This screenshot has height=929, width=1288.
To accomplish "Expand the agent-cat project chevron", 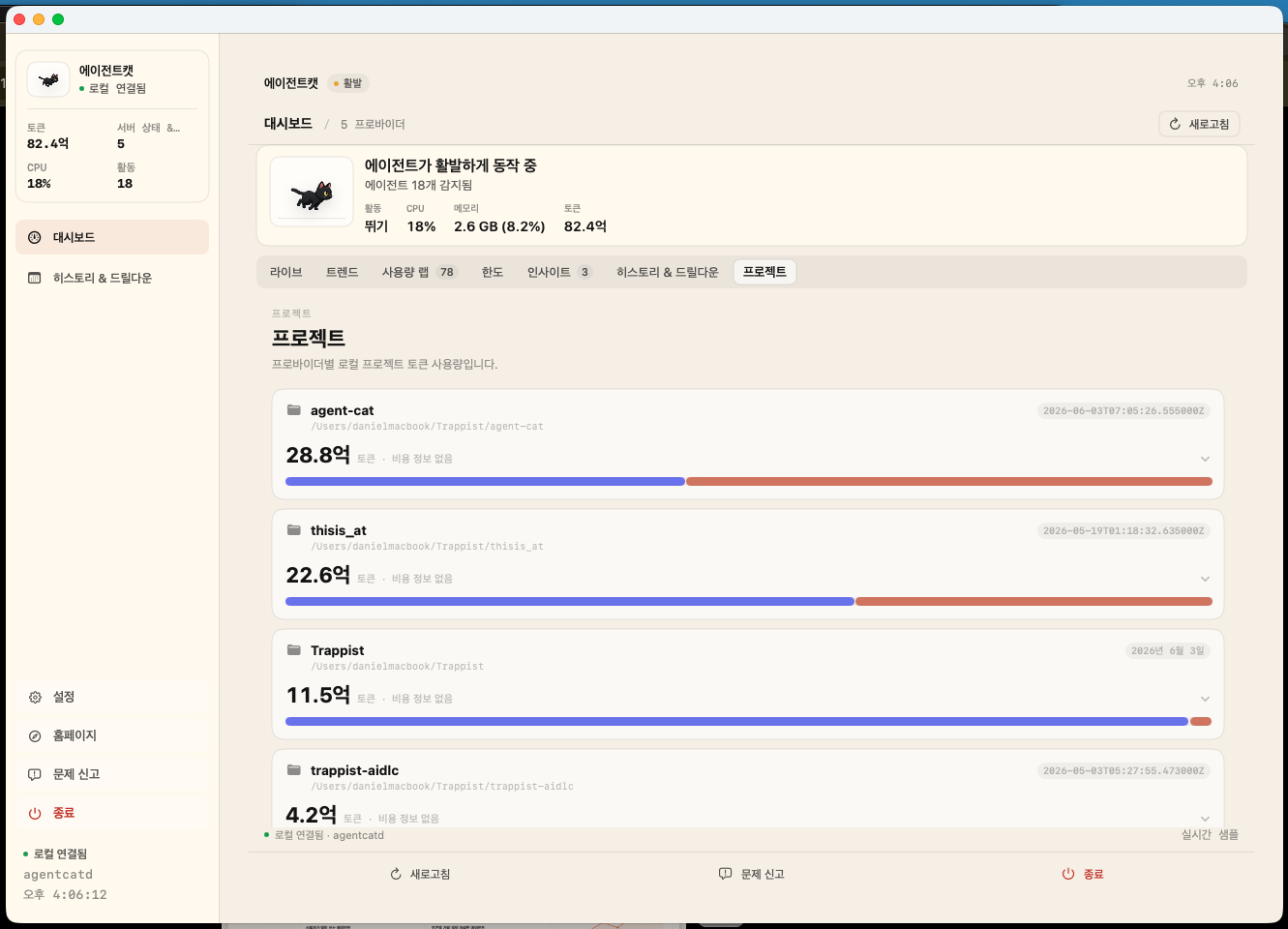I will [x=1205, y=459].
